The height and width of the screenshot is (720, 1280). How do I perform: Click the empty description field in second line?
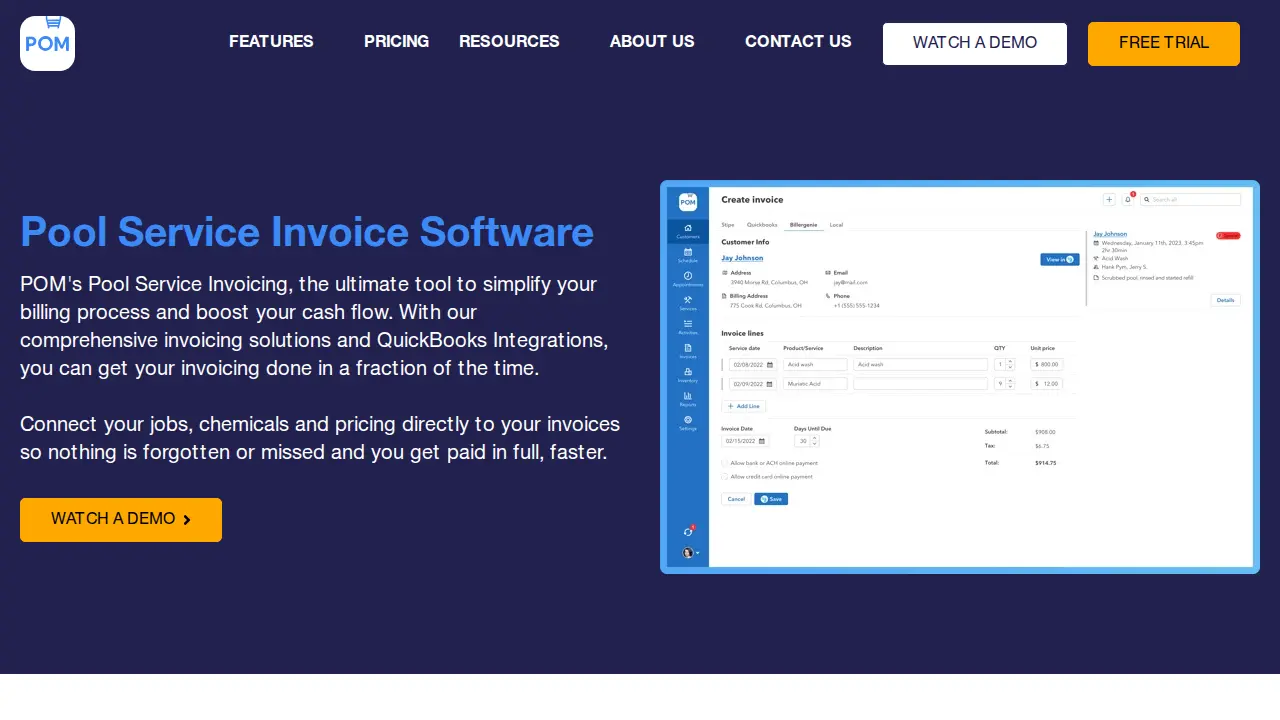[x=920, y=384]
